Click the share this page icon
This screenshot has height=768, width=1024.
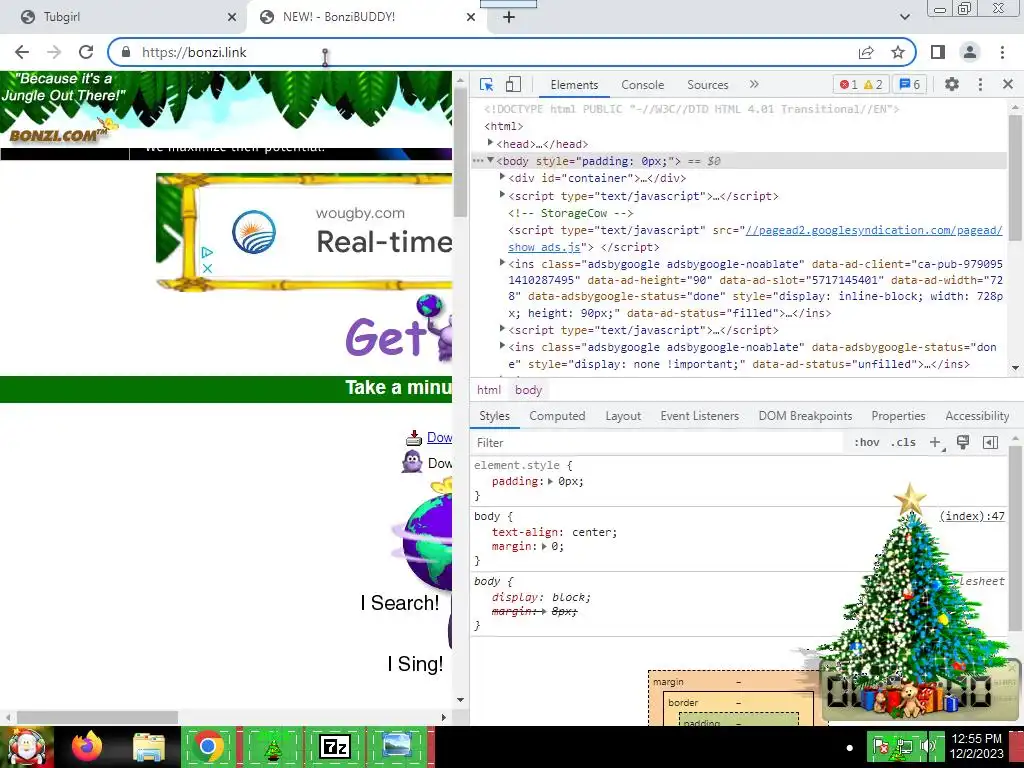(x=866, y=52)
